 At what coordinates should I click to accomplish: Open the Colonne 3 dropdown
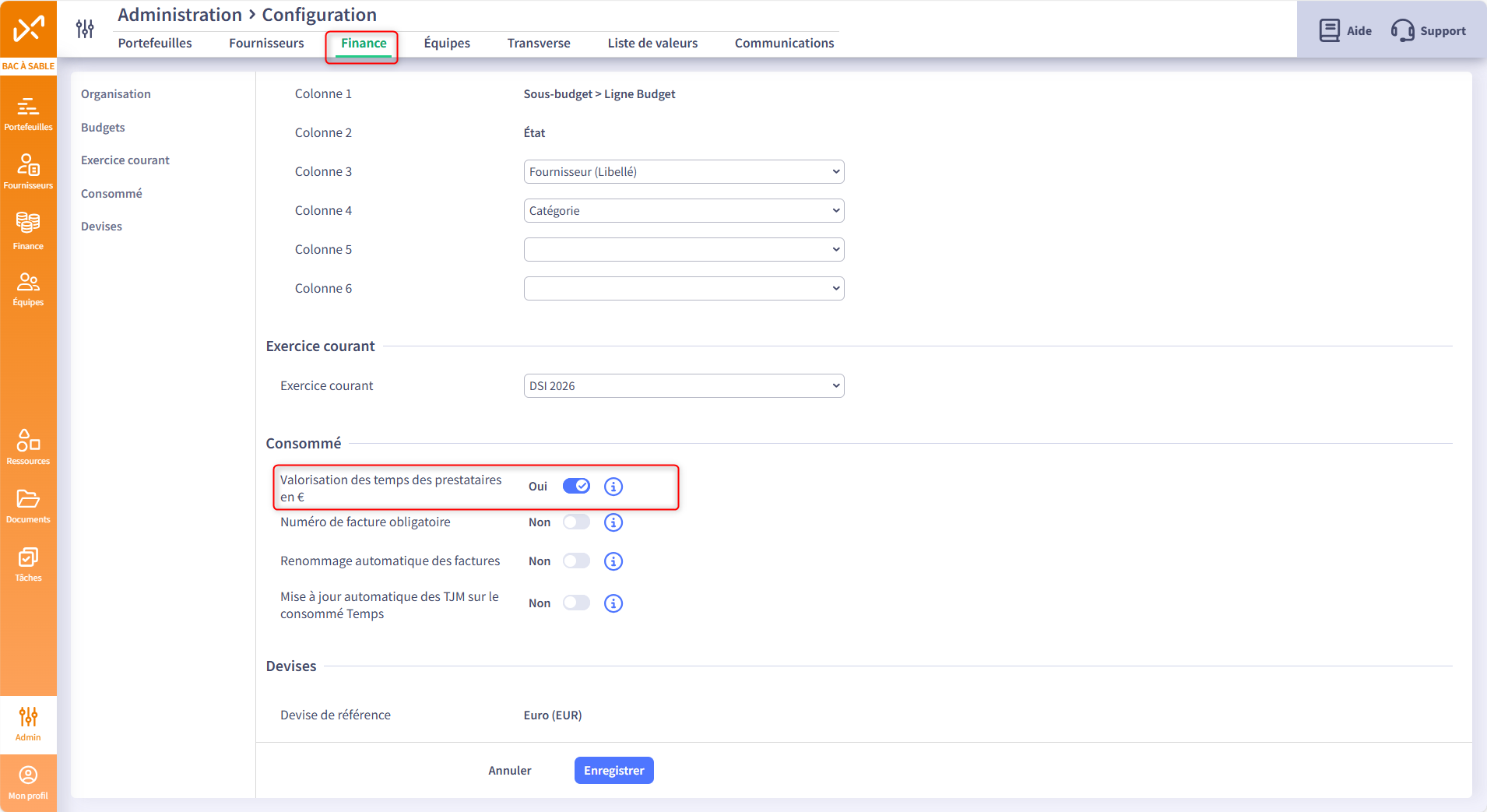(684, 172)
